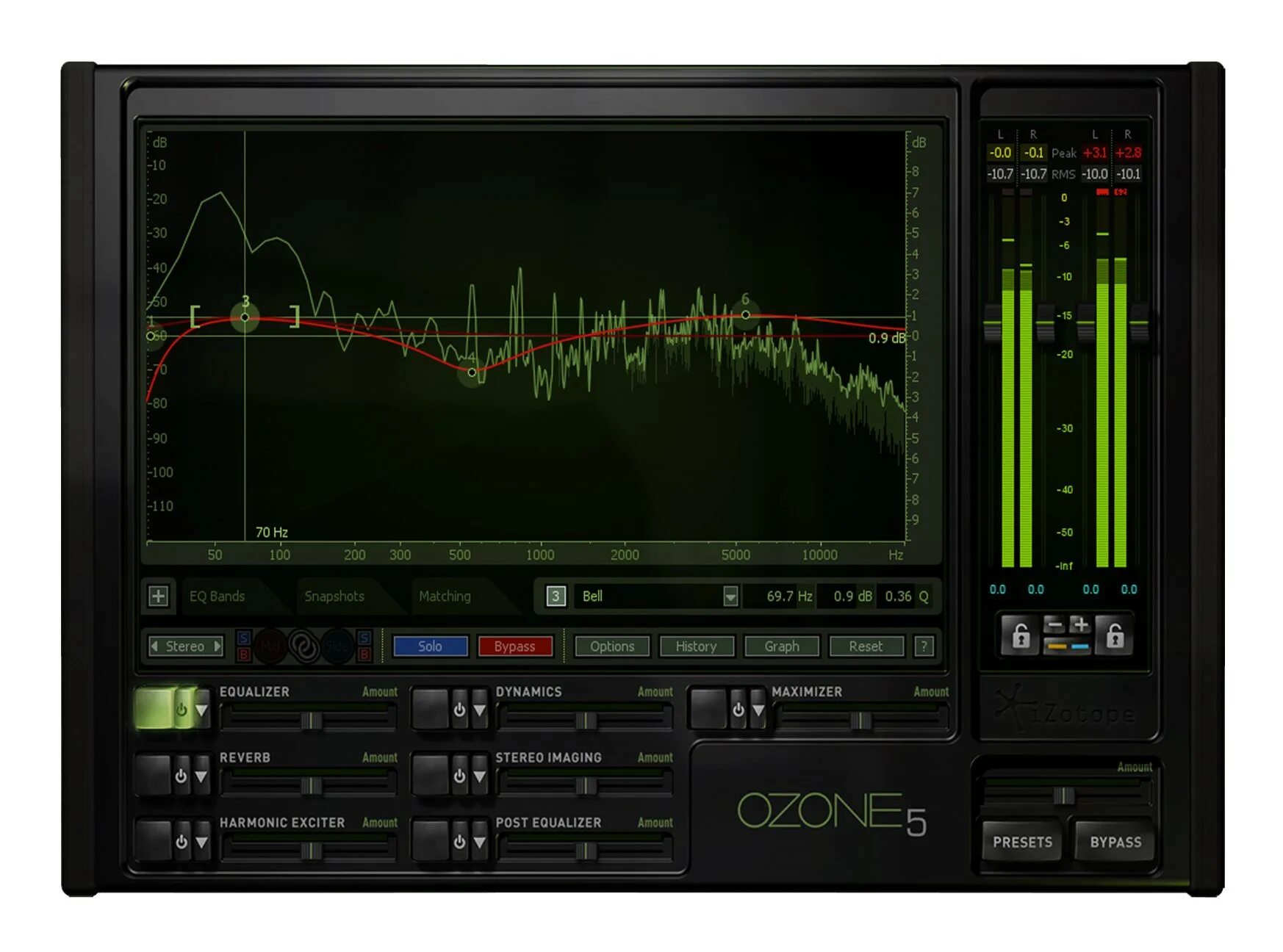The width and height of the screenshot is (1283, 952).
Task: Adjust the Maximizer Amount slider
Action: (x=861, y=720)
